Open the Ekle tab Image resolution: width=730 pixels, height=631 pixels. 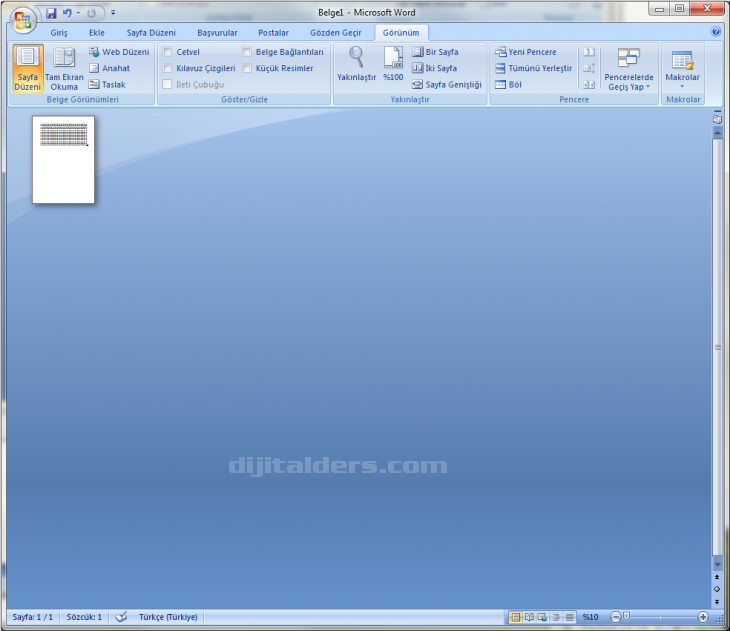pos(97,33)
